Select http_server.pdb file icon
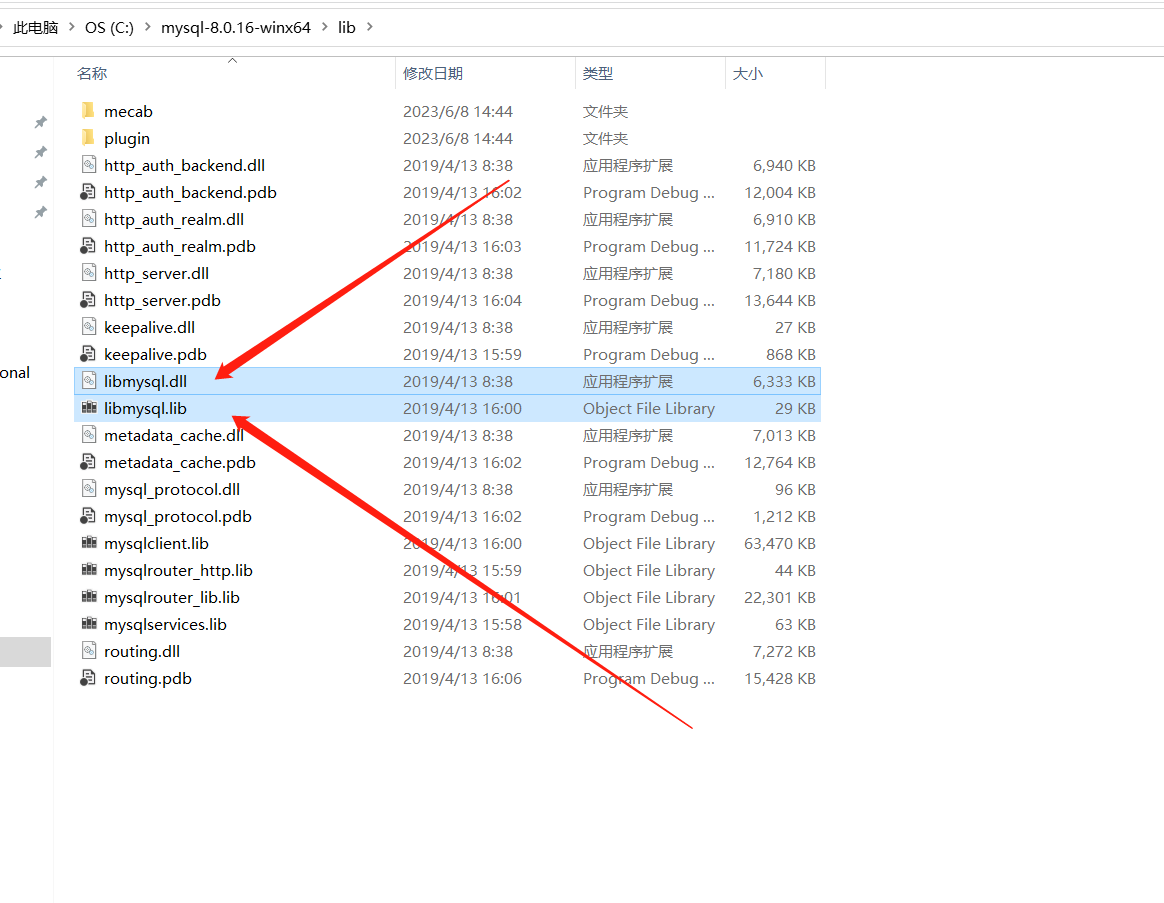 (88, 300)
